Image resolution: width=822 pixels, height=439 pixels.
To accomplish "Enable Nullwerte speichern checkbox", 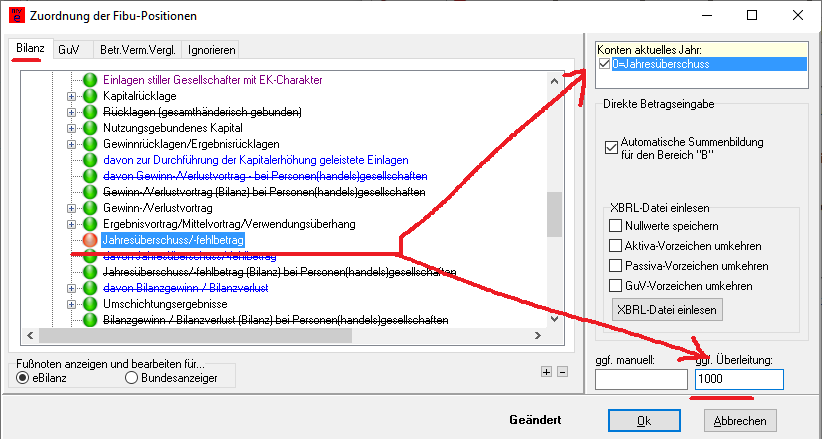I will tap(616, 226).
